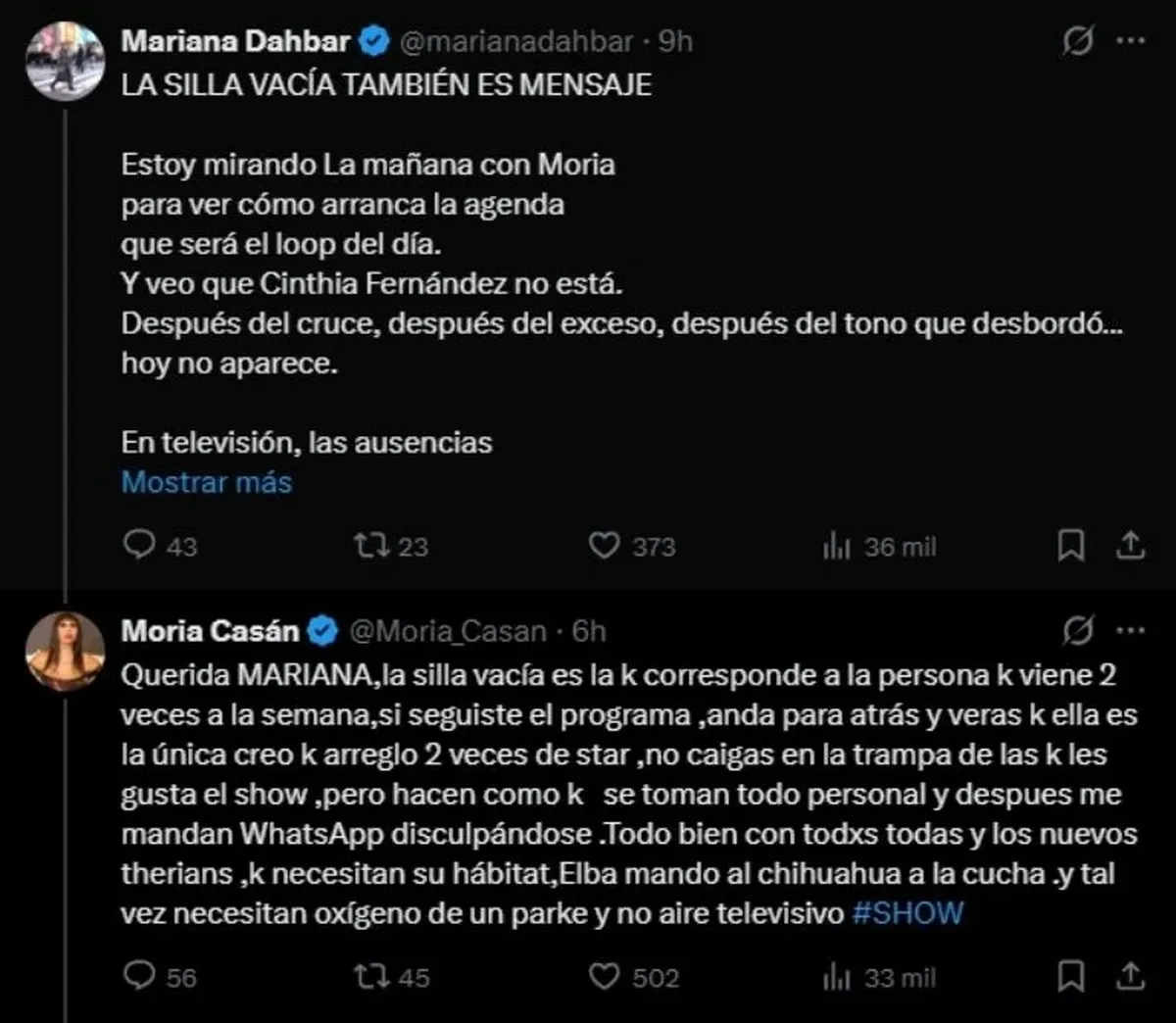1176x1023 pixels.
Task: View analytics of Moria Casán's tweet
Action: 837,977
